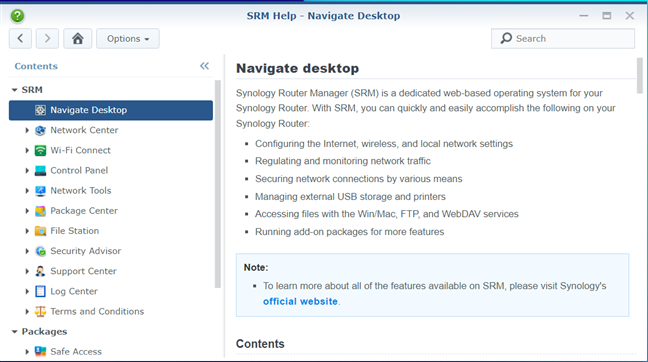Expand the Security Advisor tree node
The height and width of the screenshot is (362, 648).
pyautogui.click(x=27, y=251)
